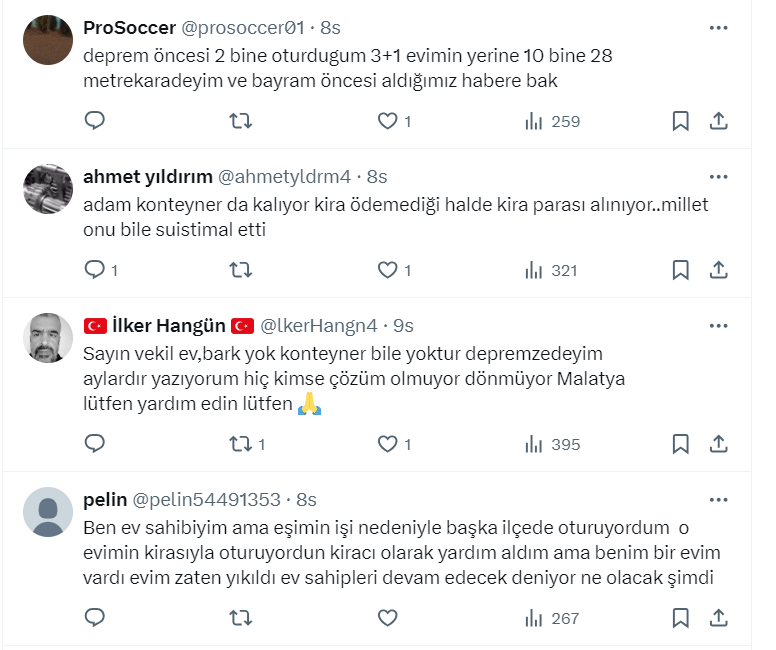Expand more options on pelin's tweet
Viewport: 776px width, 650px height.
click(718, 499)
